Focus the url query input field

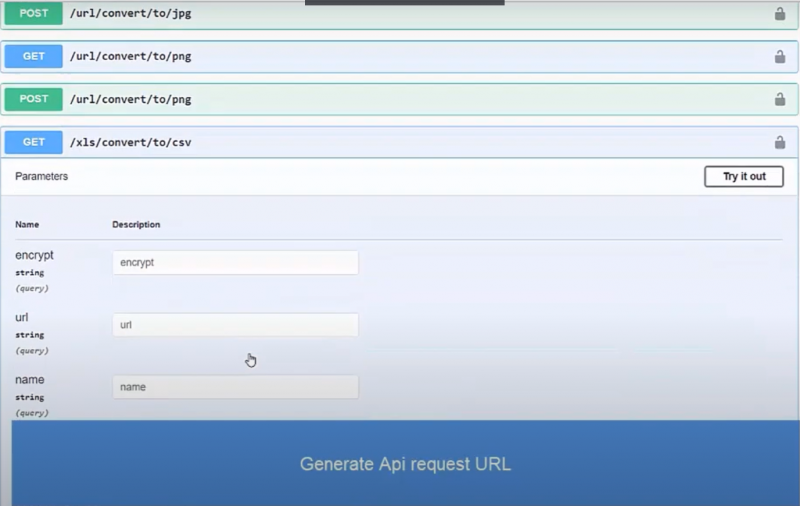235,325
